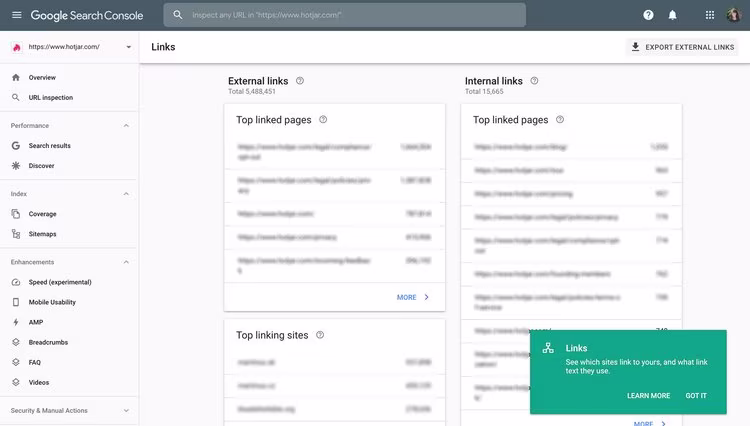Click MORE under internal Top linked pages
This screenshot has width=750, height=426.
(x=643, y=424)
